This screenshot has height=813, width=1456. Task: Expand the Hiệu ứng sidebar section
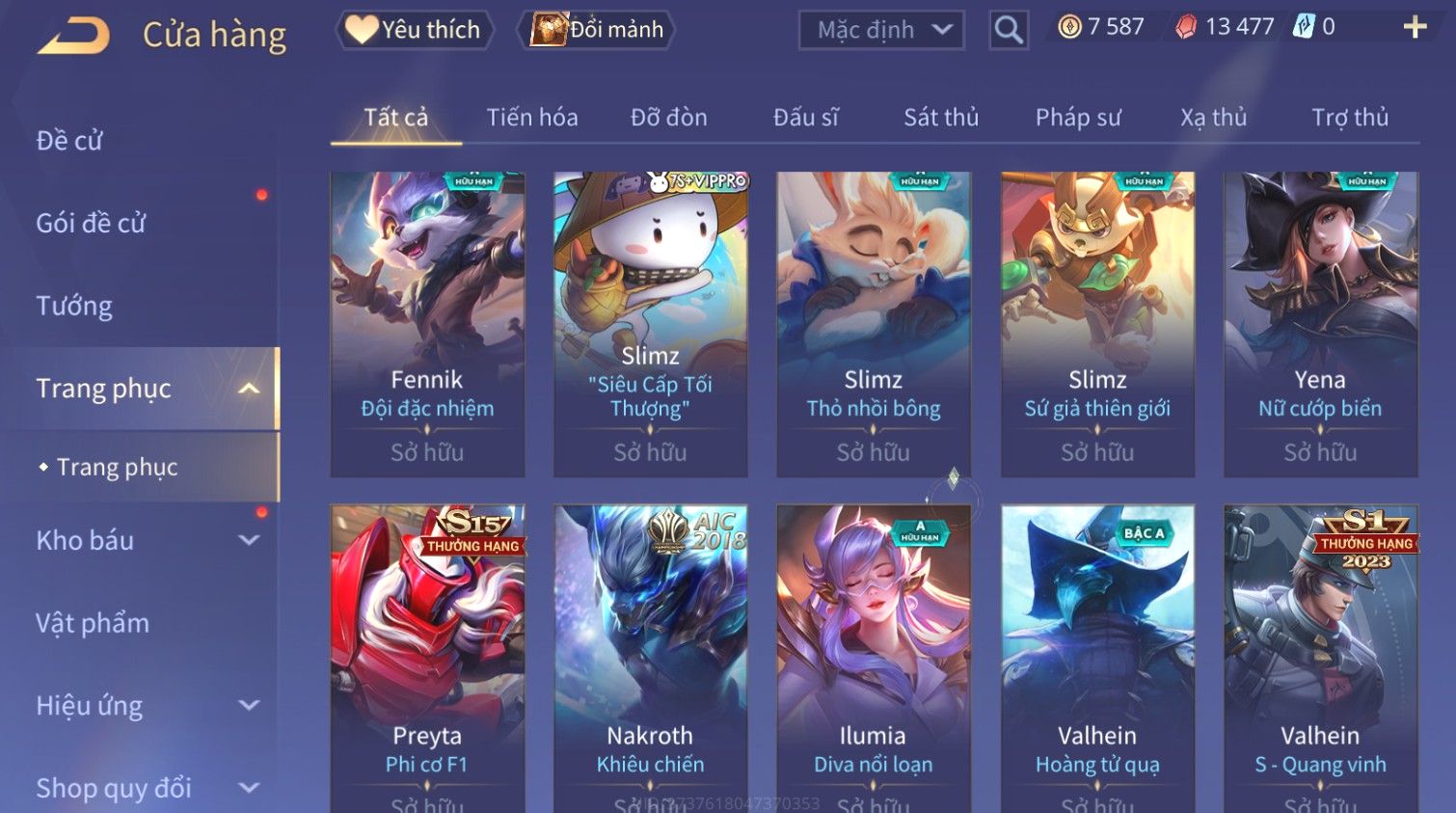coord(249,706)
